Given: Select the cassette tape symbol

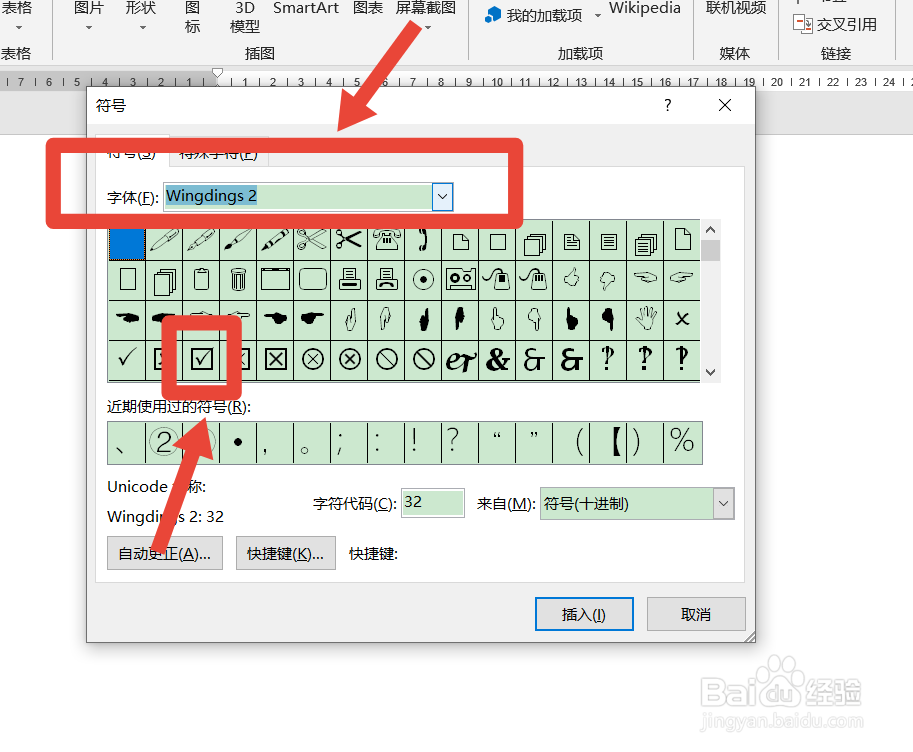Looking at the screenshot, I should pyautogui.click(x=460, y=280).
